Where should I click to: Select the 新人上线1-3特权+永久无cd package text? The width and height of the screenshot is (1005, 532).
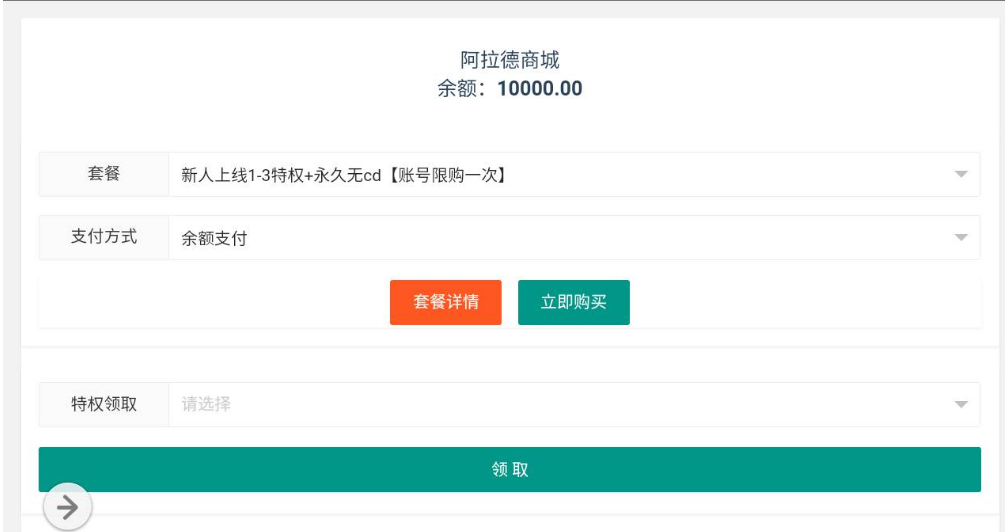282,175
